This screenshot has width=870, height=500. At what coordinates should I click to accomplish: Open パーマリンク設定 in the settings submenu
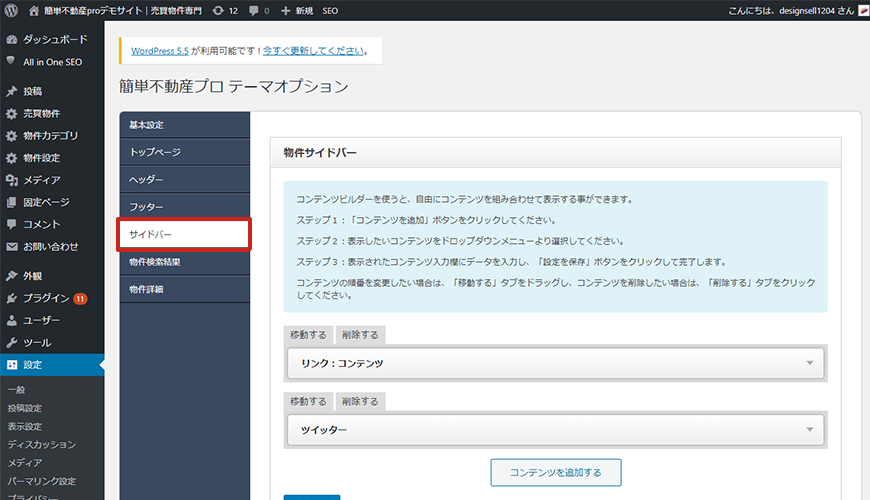tap(40, 481)
